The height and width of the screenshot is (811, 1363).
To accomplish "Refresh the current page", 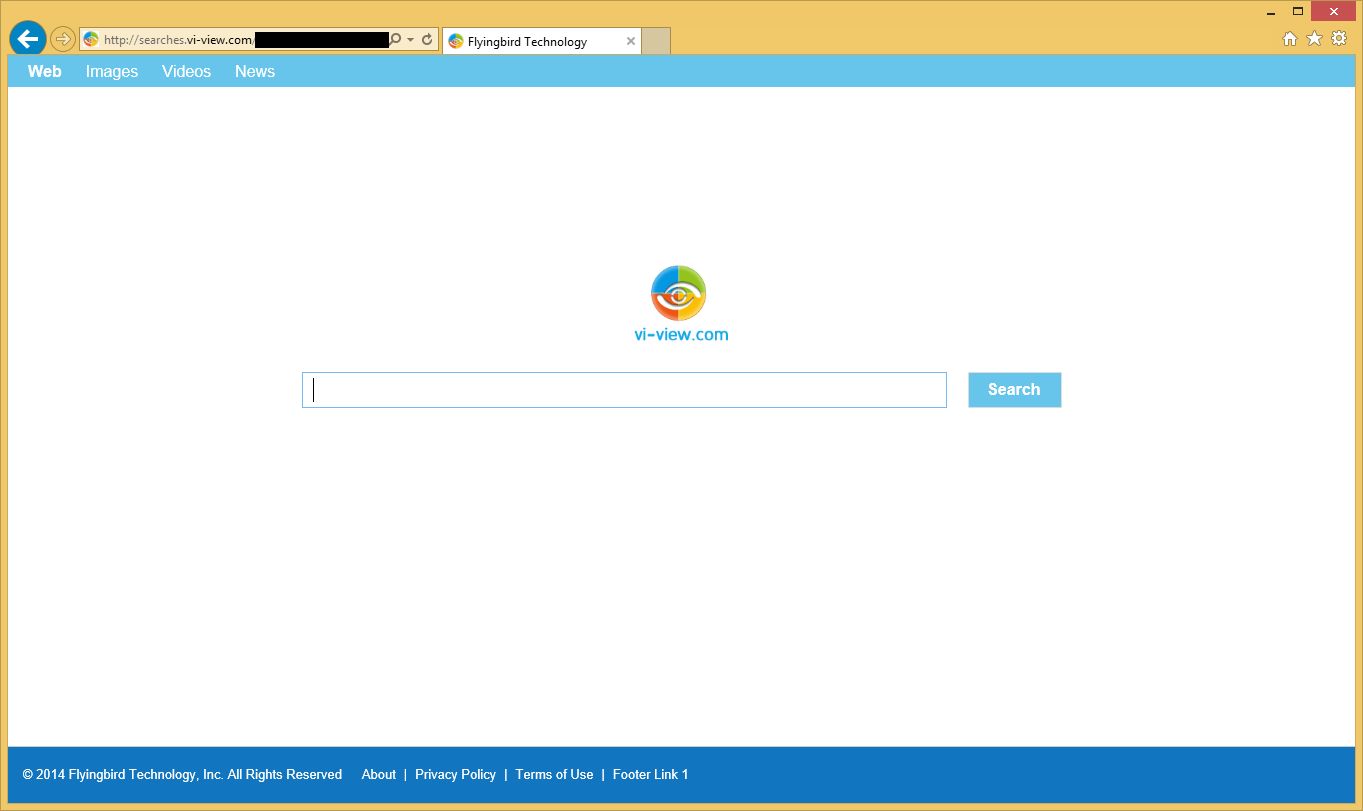I will point(426,39).
